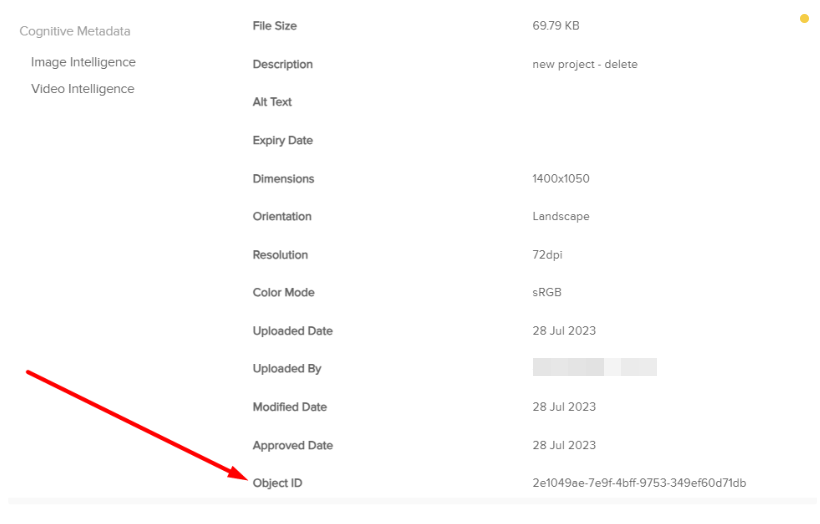Click the yellow status dot indicator
The width and height of the screenshot is (820, 524).
click(x=804, y=18)
